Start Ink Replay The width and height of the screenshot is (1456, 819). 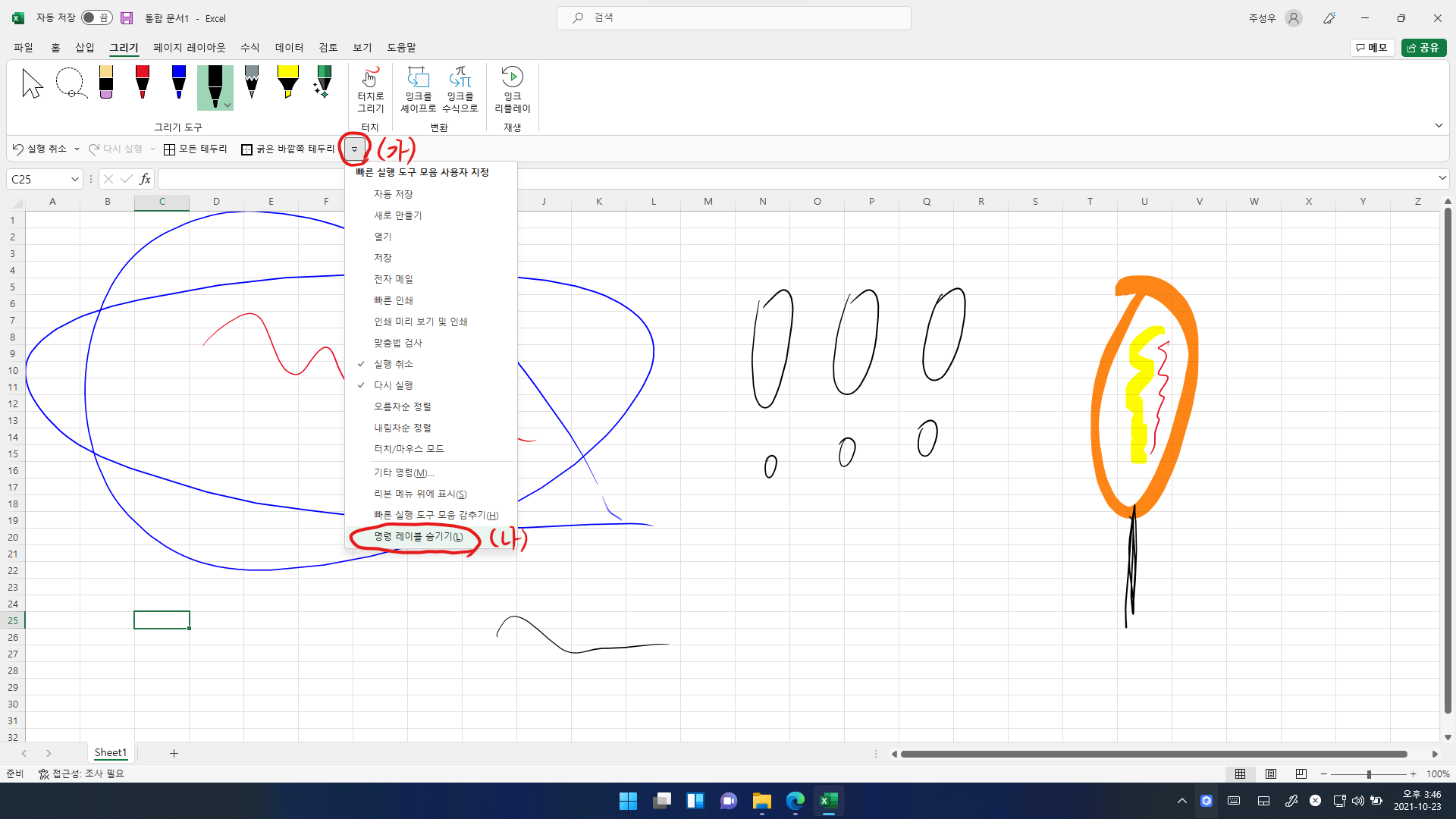pyautogui.click(x=512, y=77)
